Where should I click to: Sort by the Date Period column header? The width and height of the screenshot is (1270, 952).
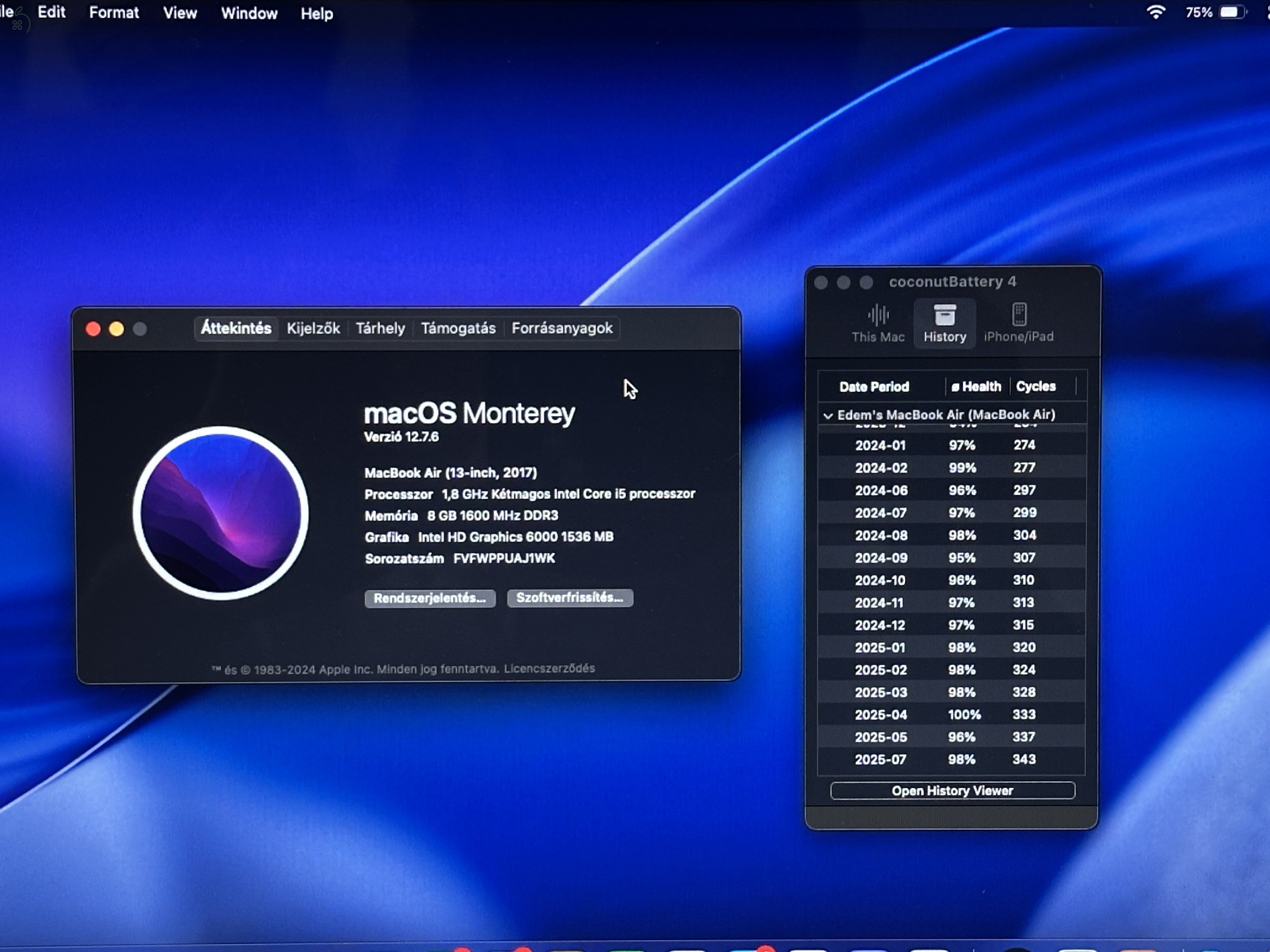(x=874, y=387)
